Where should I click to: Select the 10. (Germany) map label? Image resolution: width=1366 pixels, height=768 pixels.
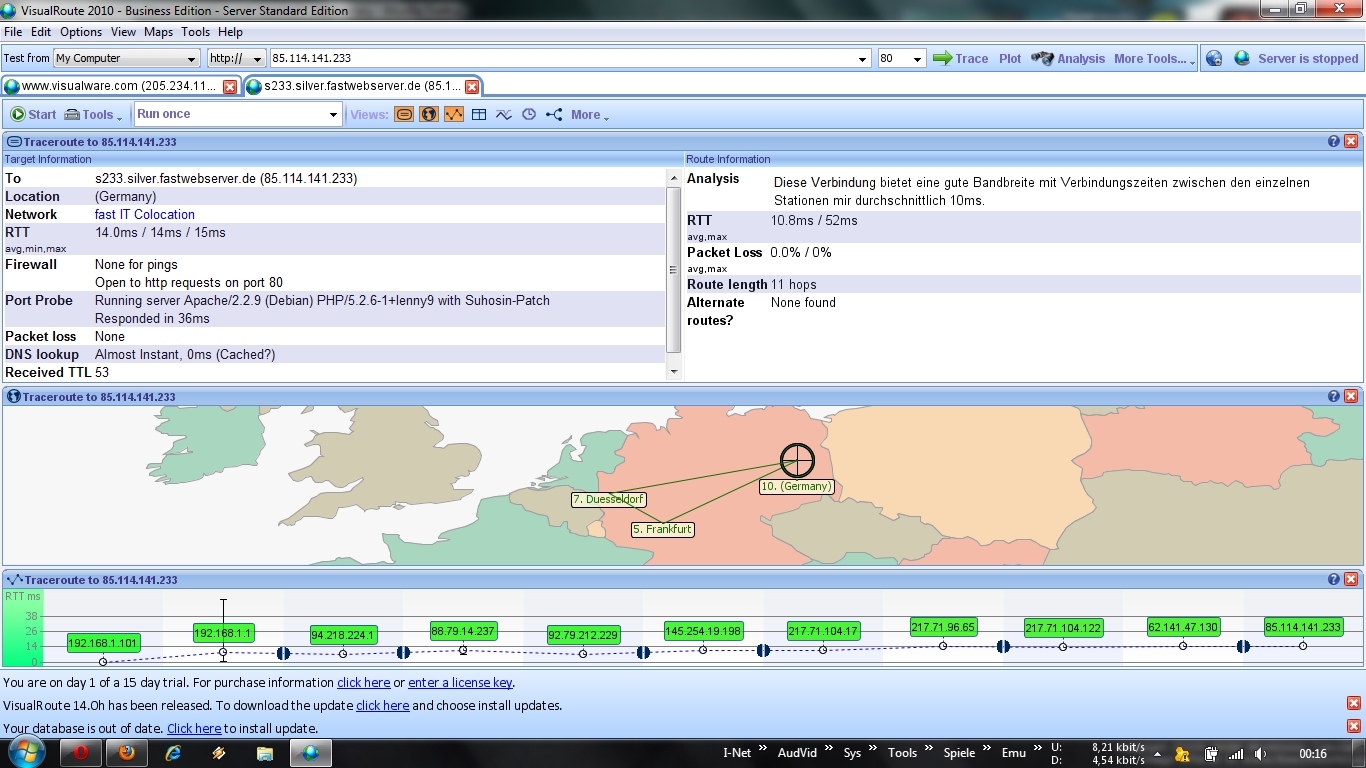796,486
